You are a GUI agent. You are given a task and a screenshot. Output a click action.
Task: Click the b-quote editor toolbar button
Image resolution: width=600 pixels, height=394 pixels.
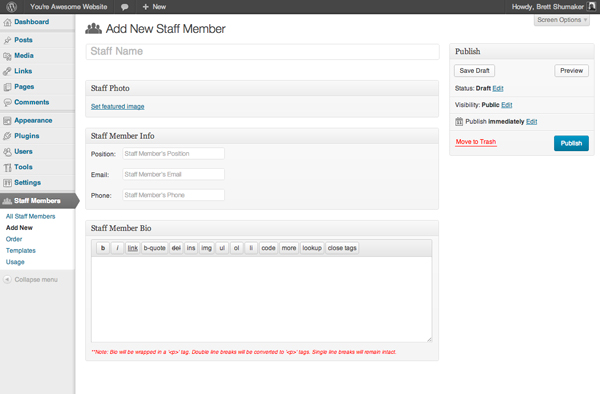(155, 248)
